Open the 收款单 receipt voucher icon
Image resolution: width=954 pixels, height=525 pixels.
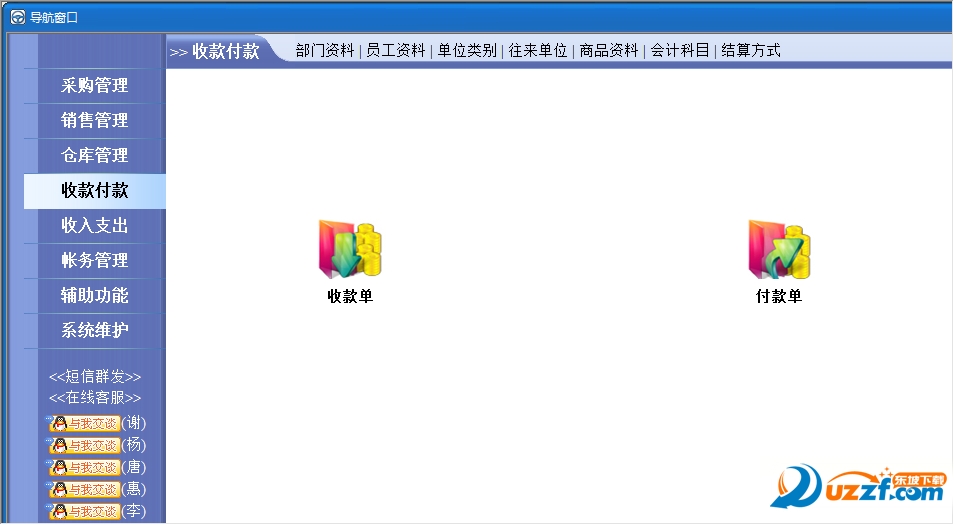pyautogui.click(x=350, y=249)
